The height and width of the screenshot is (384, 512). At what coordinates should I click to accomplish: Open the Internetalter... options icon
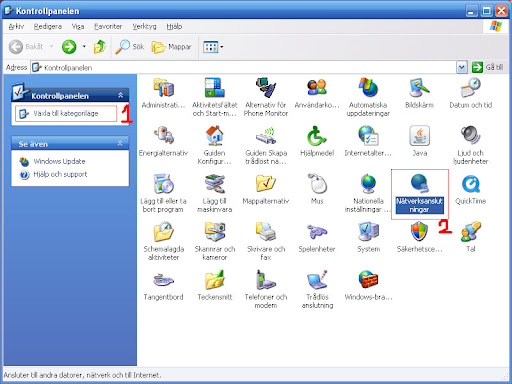(x=368, y=141)
